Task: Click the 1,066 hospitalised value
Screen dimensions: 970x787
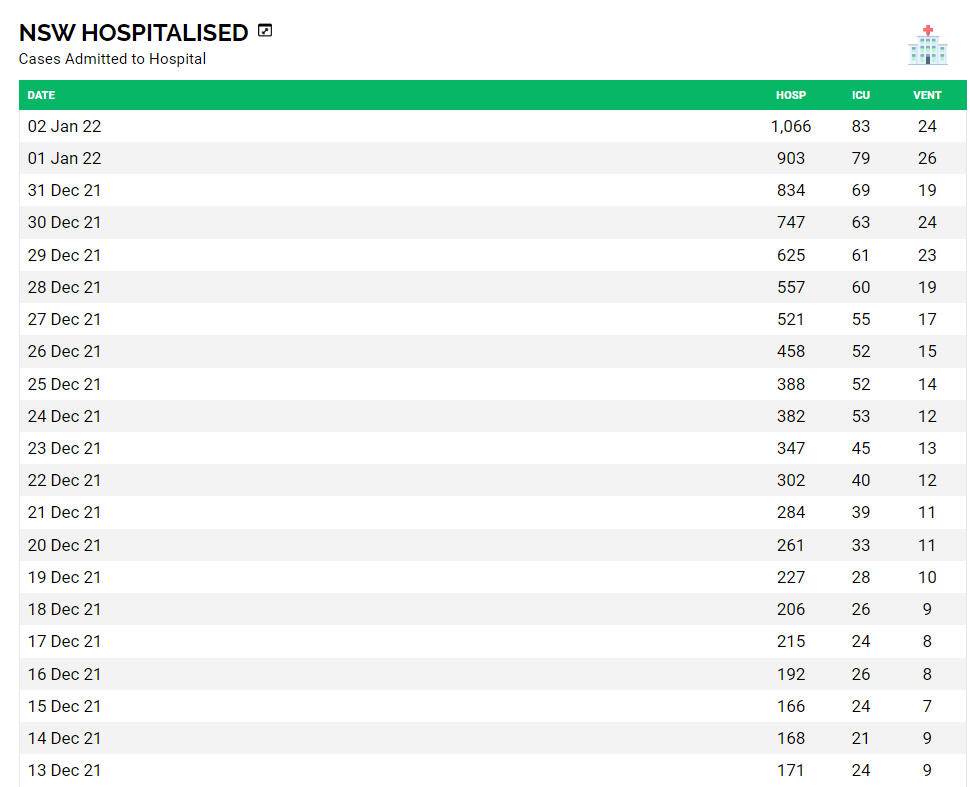Action: pyautogui.click(x=790, y=126)
